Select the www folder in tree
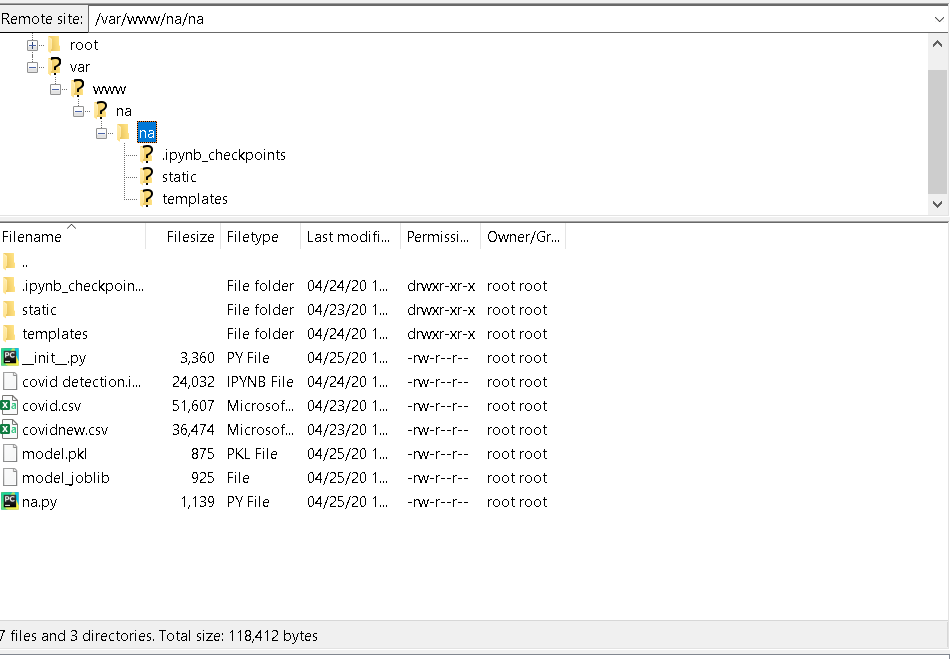This screenshot has height=659, width=950. click(x=108, y=88)
